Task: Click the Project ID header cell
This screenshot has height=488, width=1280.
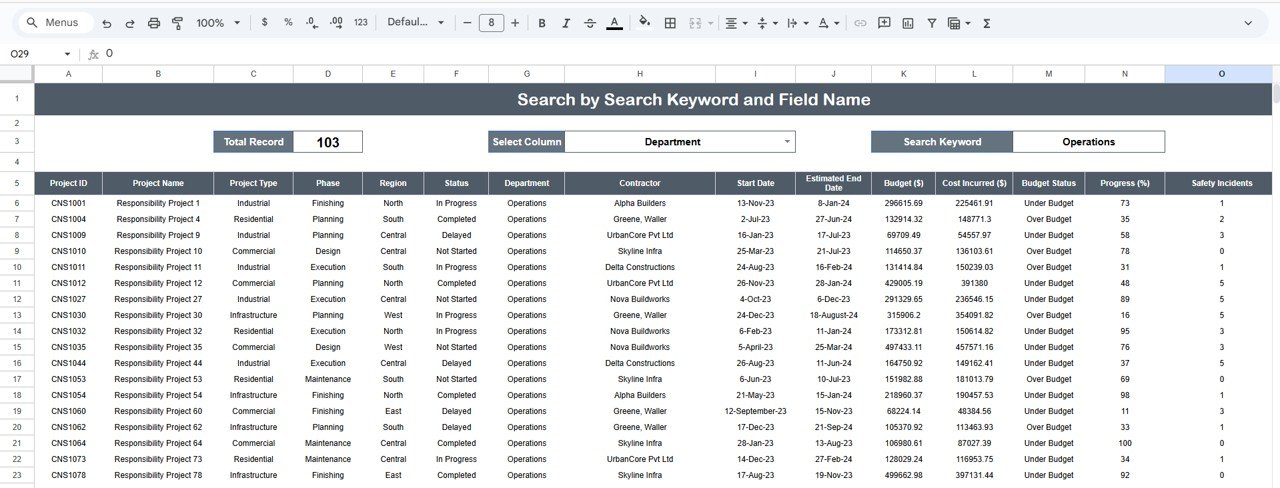Action: (x=68, y=183)
